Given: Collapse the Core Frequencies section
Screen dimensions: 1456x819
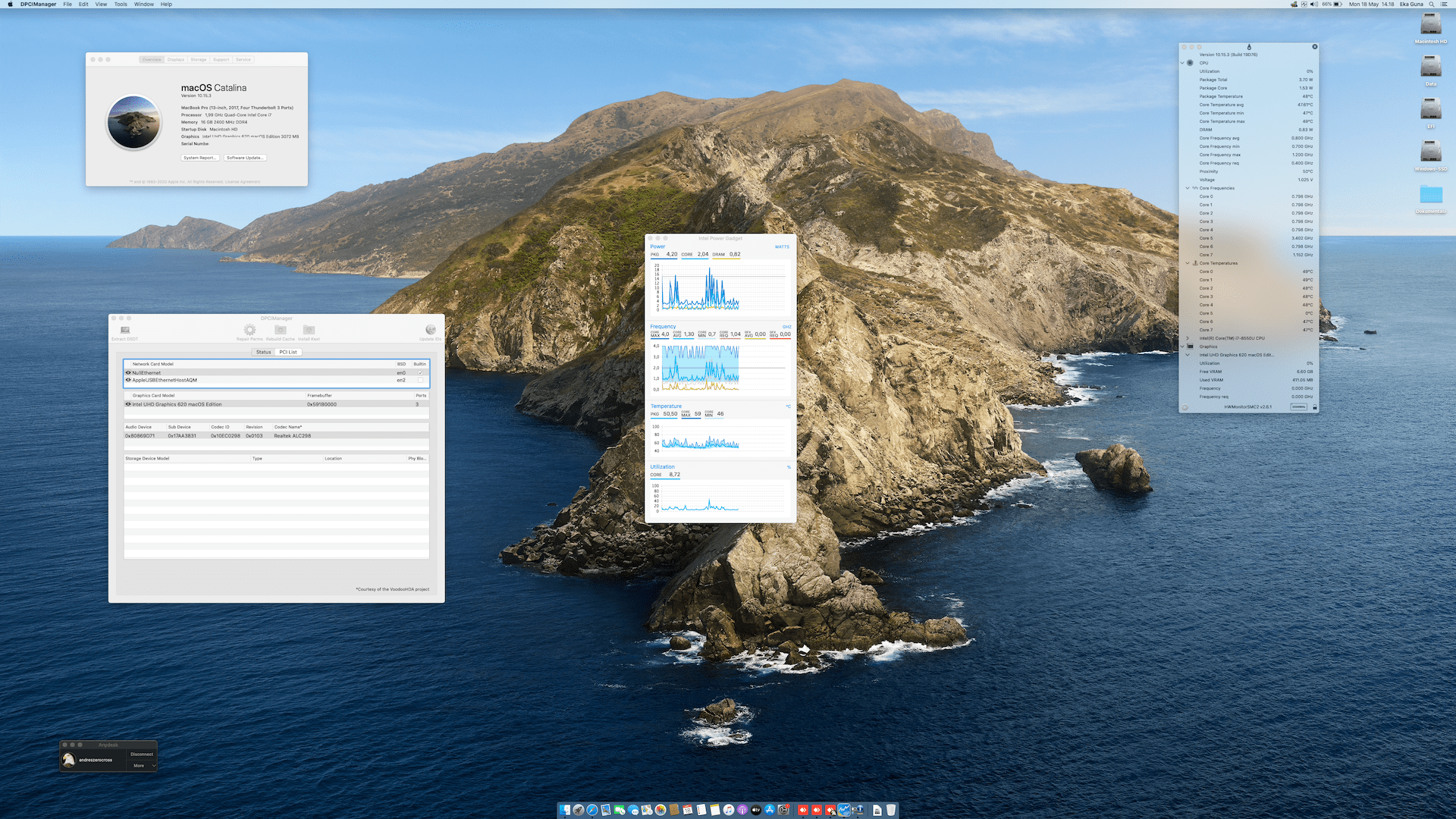Looking at the screenshot, I should click(x=1188, y=188).
